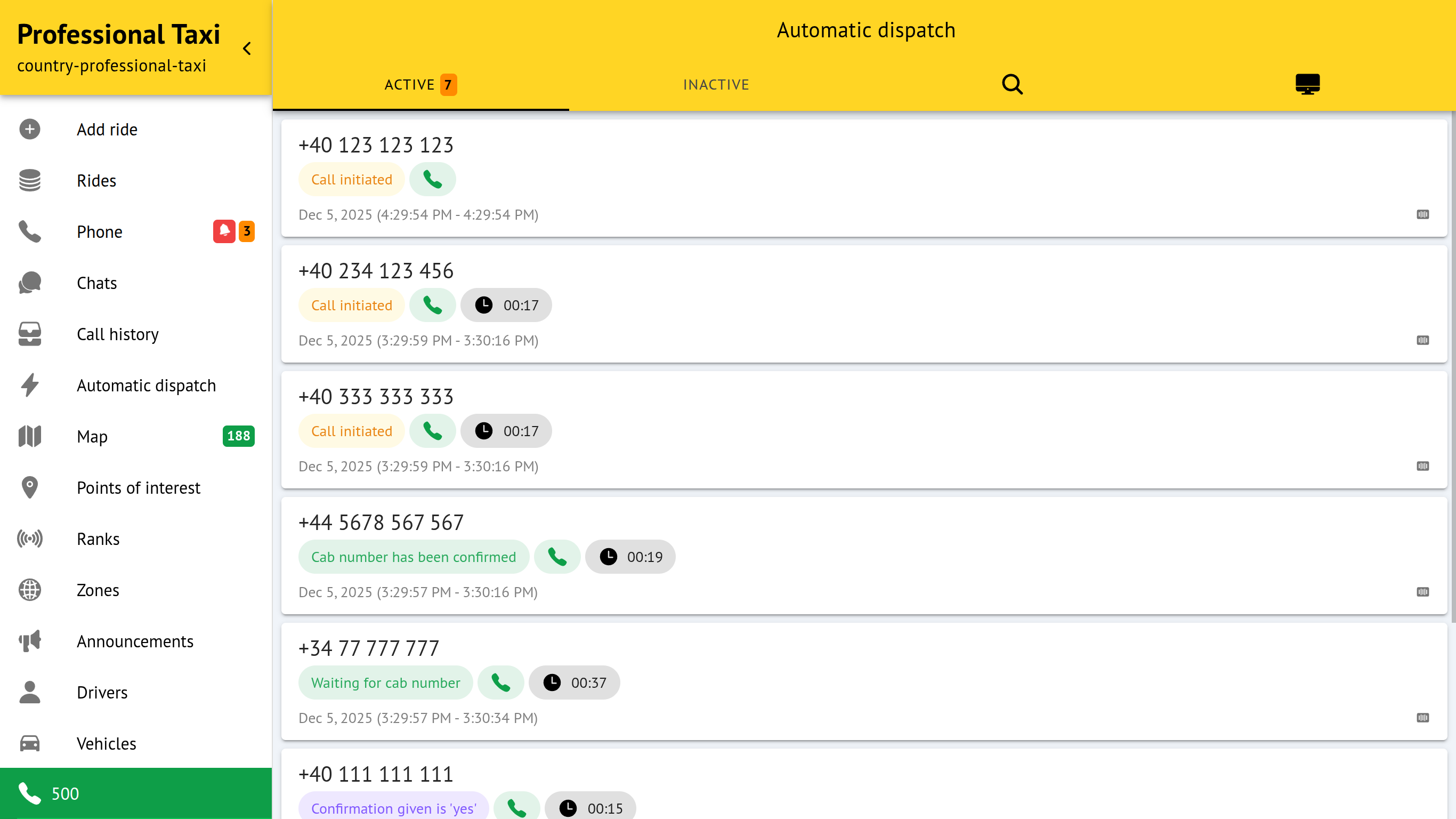
Task: Open the monitor display icon tab
Action: (x=1307, y=84)
